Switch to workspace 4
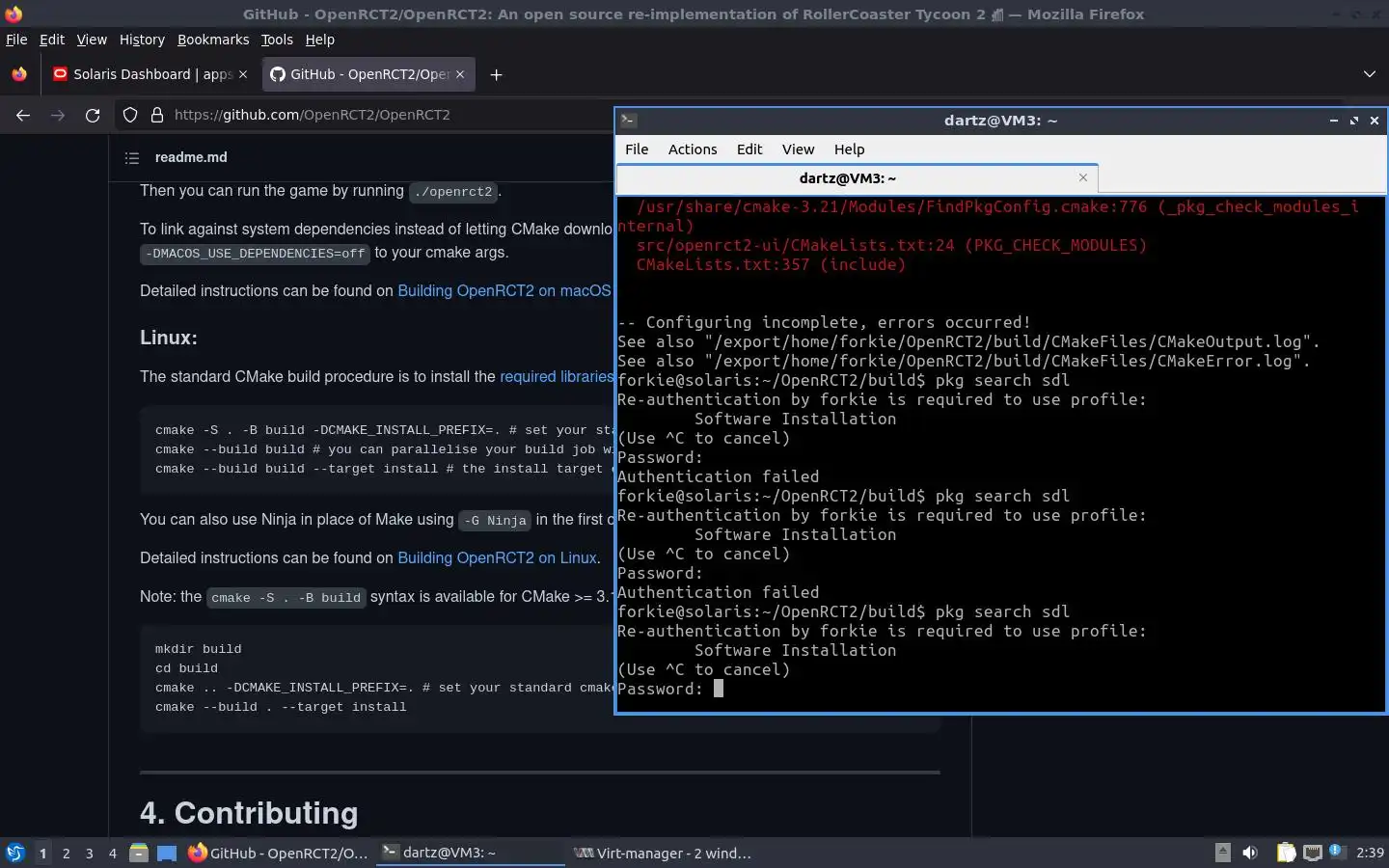 click(x=112, y=853)
